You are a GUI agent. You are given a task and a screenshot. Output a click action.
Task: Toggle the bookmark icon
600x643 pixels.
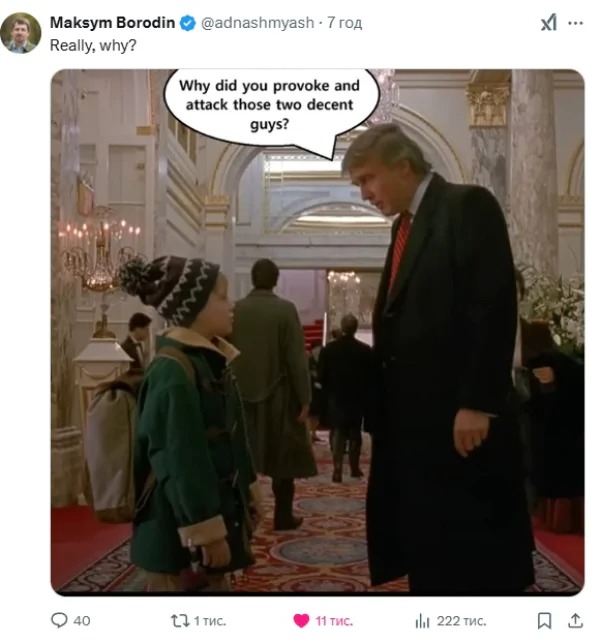544,621
